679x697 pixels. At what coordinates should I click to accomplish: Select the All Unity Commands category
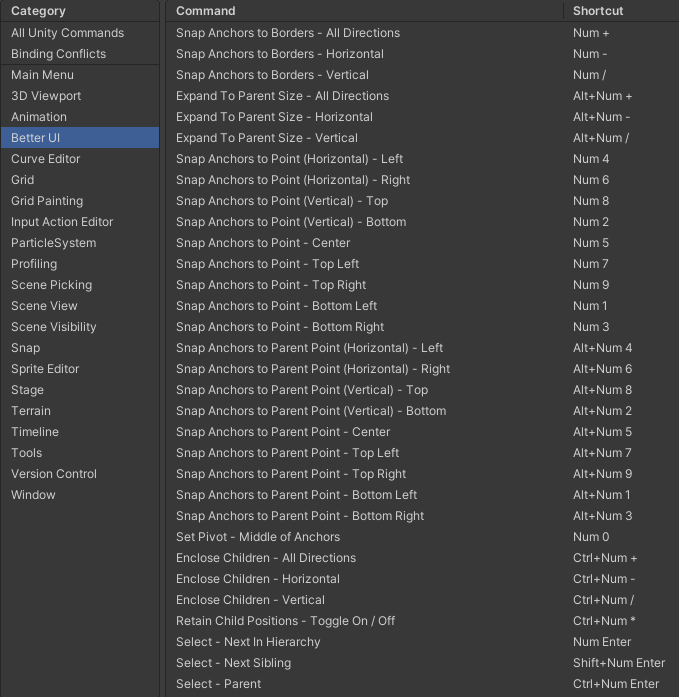tap(67, 33)
